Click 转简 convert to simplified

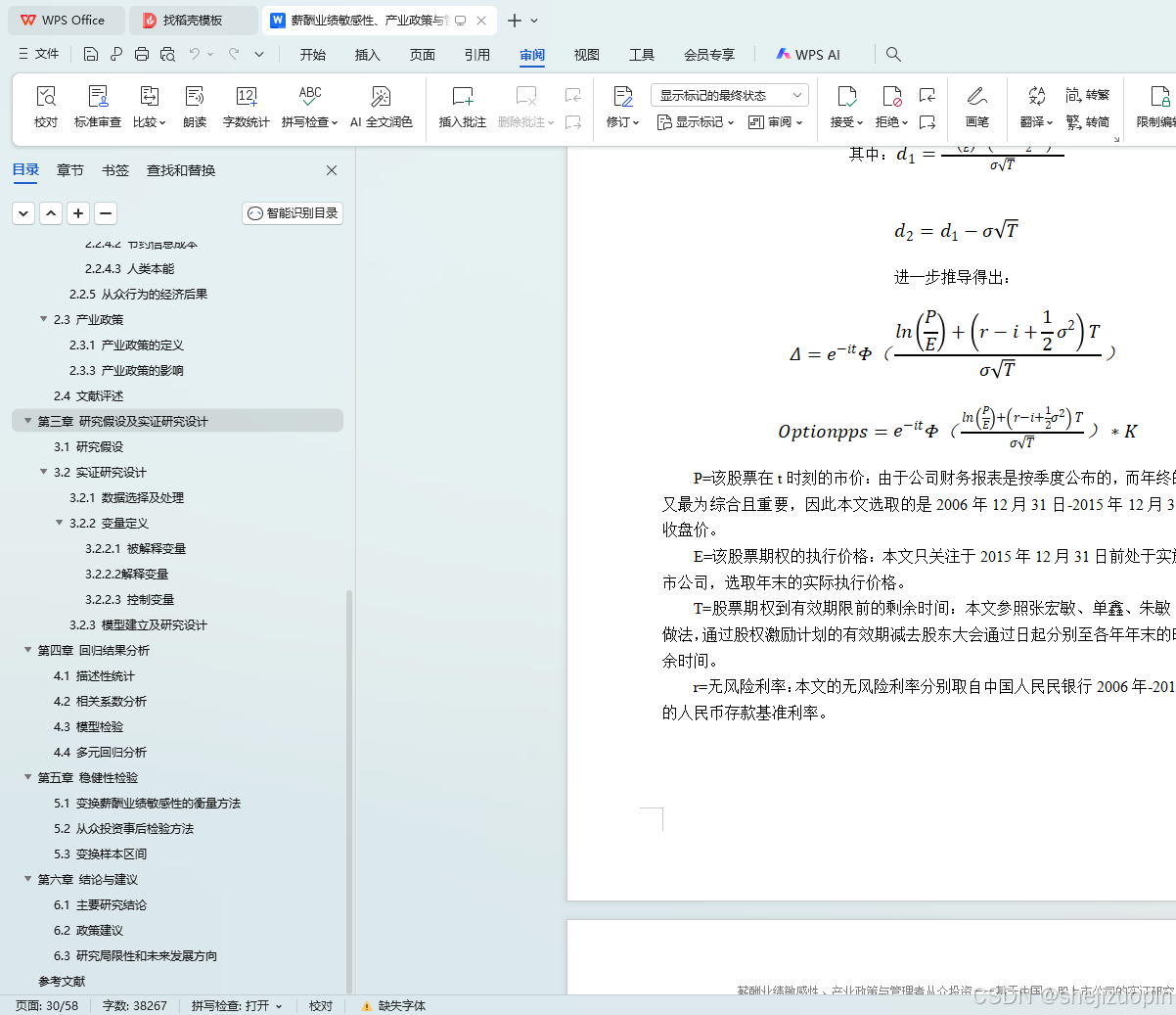click(1088, 122)
